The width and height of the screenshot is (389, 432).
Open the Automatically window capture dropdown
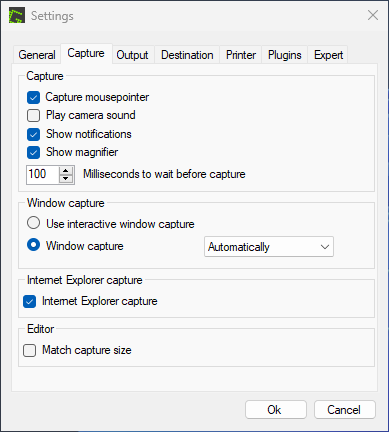(x=269, y=247)
